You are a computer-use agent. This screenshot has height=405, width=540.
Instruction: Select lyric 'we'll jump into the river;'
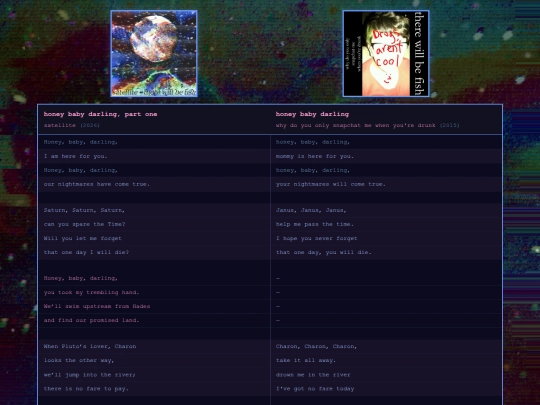pyautogui.click(x=90, y=375)
